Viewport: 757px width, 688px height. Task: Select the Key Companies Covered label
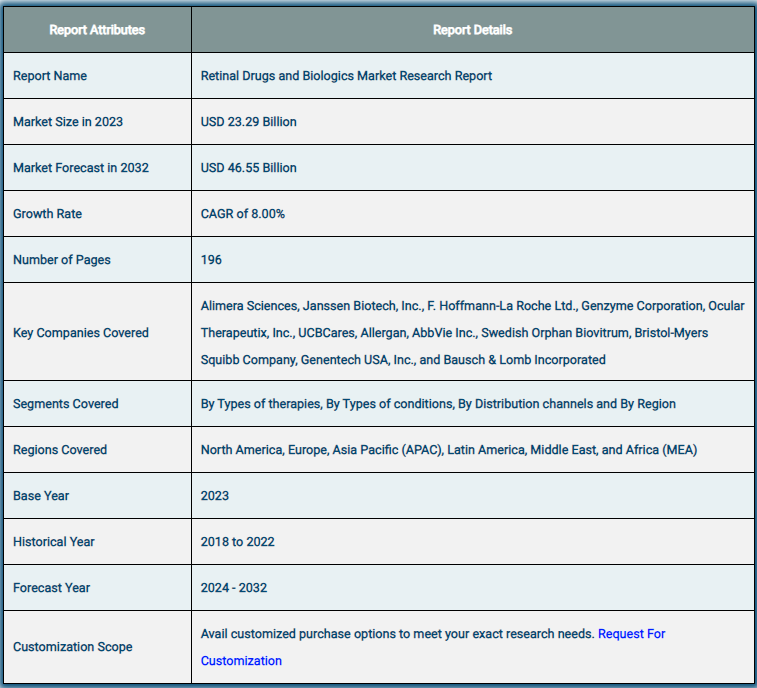pos(81,333)
